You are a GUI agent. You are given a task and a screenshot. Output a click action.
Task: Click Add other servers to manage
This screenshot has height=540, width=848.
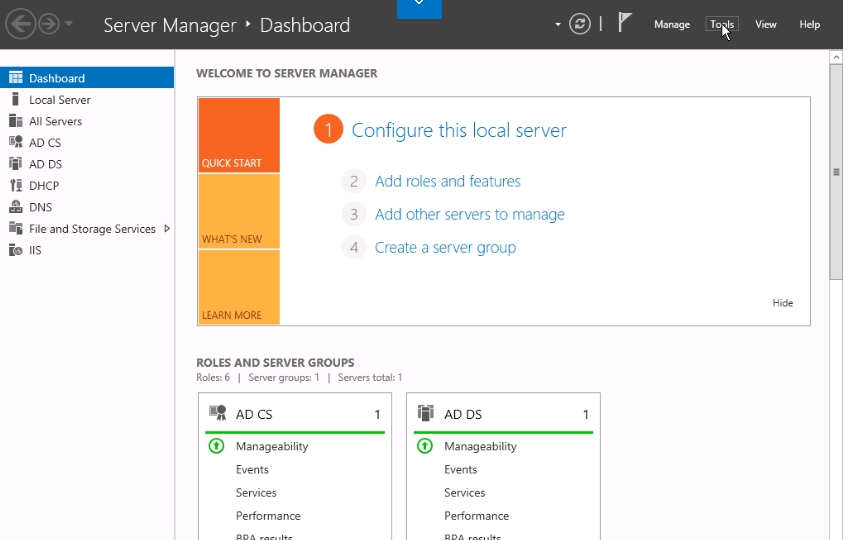pyautogui.click(x=469, y=214)
